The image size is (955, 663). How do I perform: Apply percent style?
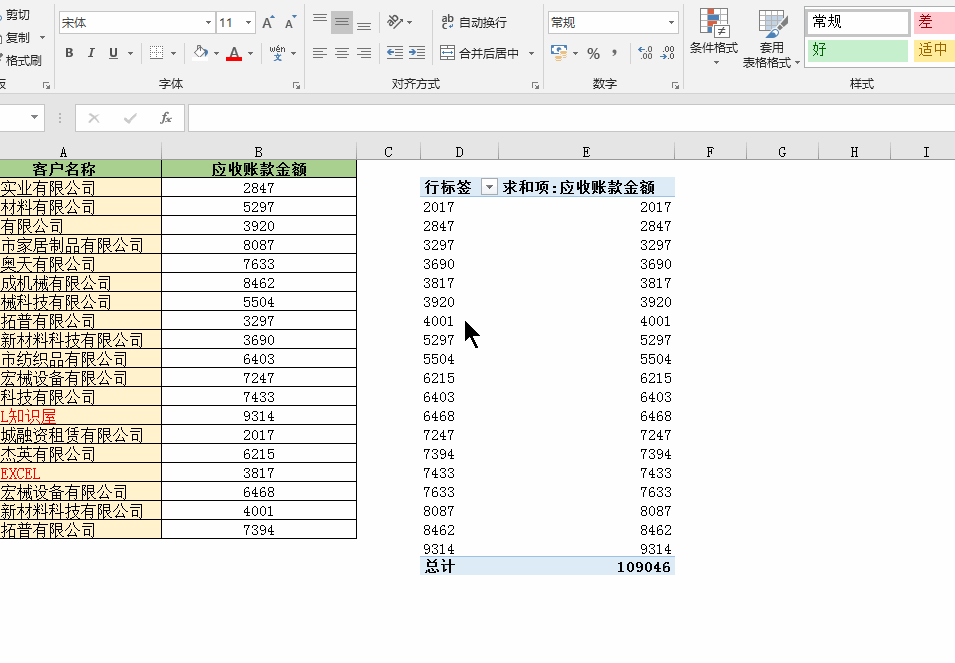pos(593,54)
